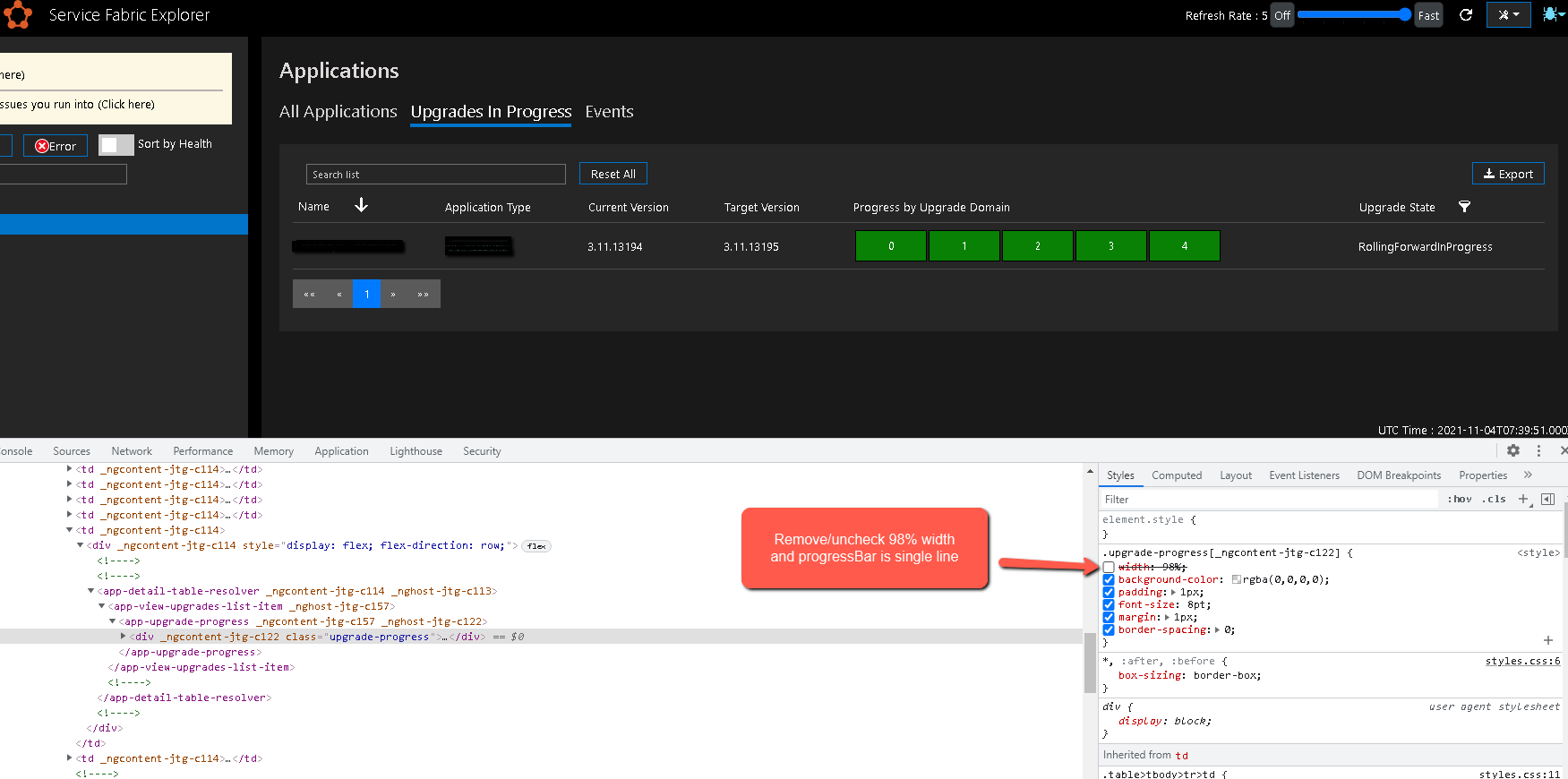This screenshot has width=1568, height=779.
Task: Collapse the flex div style node
Action: point(80,545)
